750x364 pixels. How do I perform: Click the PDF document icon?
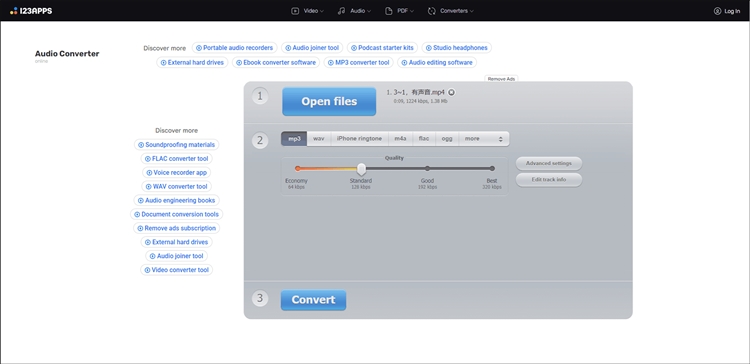[x=389, y=11]
